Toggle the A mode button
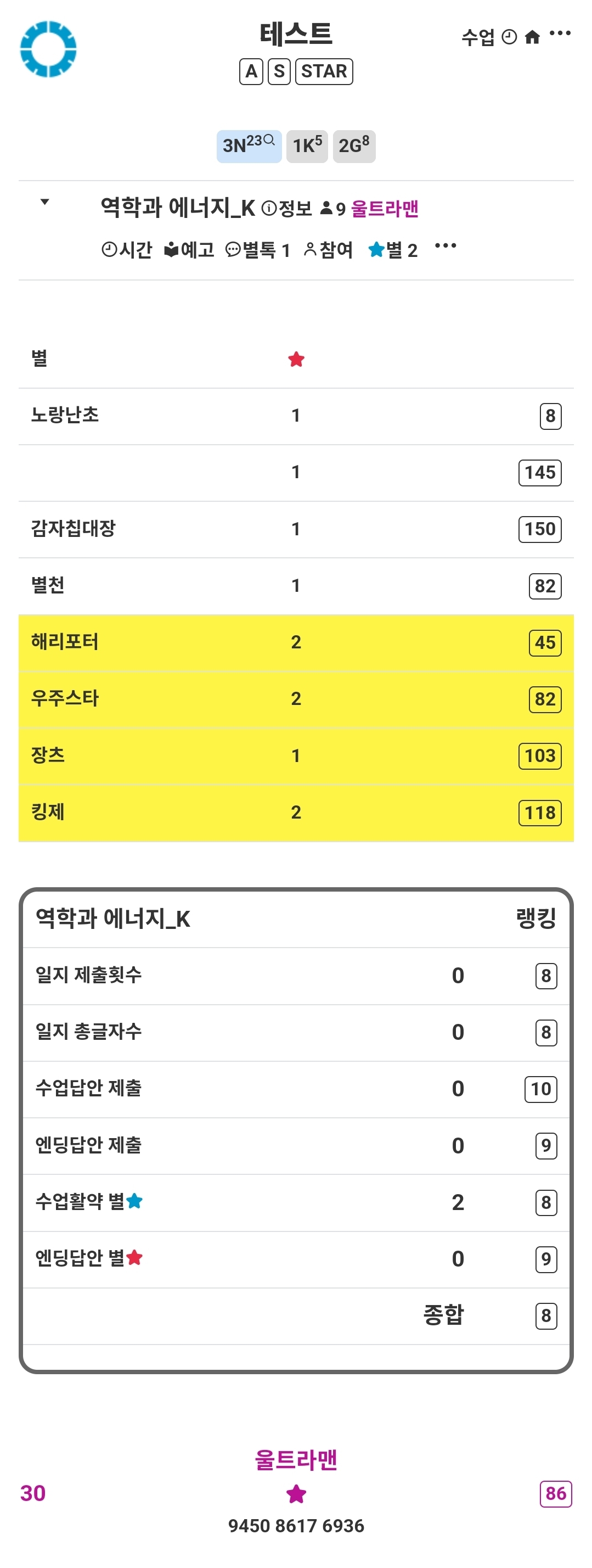The height and width of the screenshot is (1568, 592). click(251, 71)
